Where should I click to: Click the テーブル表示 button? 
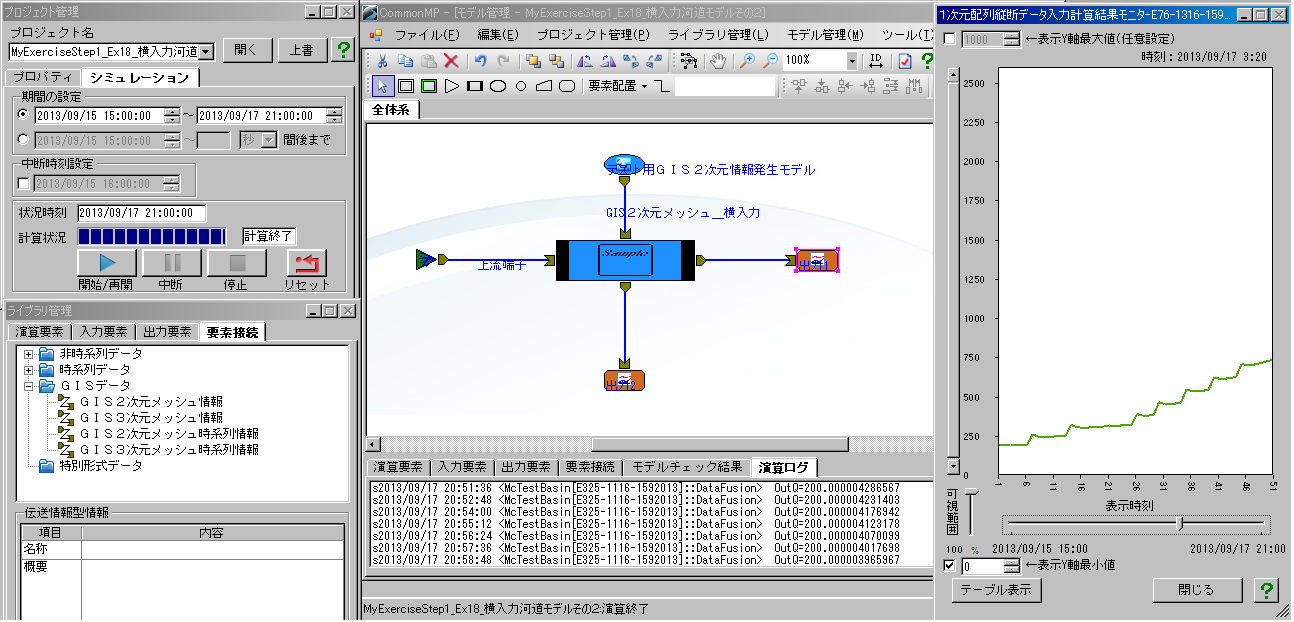995,590
